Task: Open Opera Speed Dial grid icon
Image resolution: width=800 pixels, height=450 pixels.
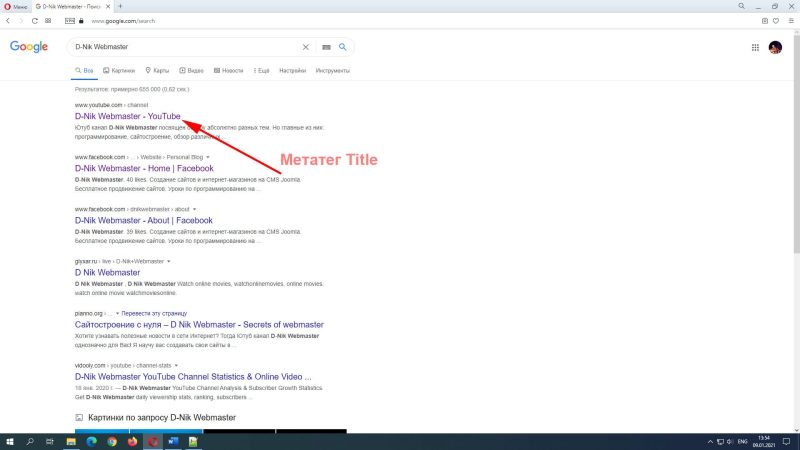Action: pos(48,21)
